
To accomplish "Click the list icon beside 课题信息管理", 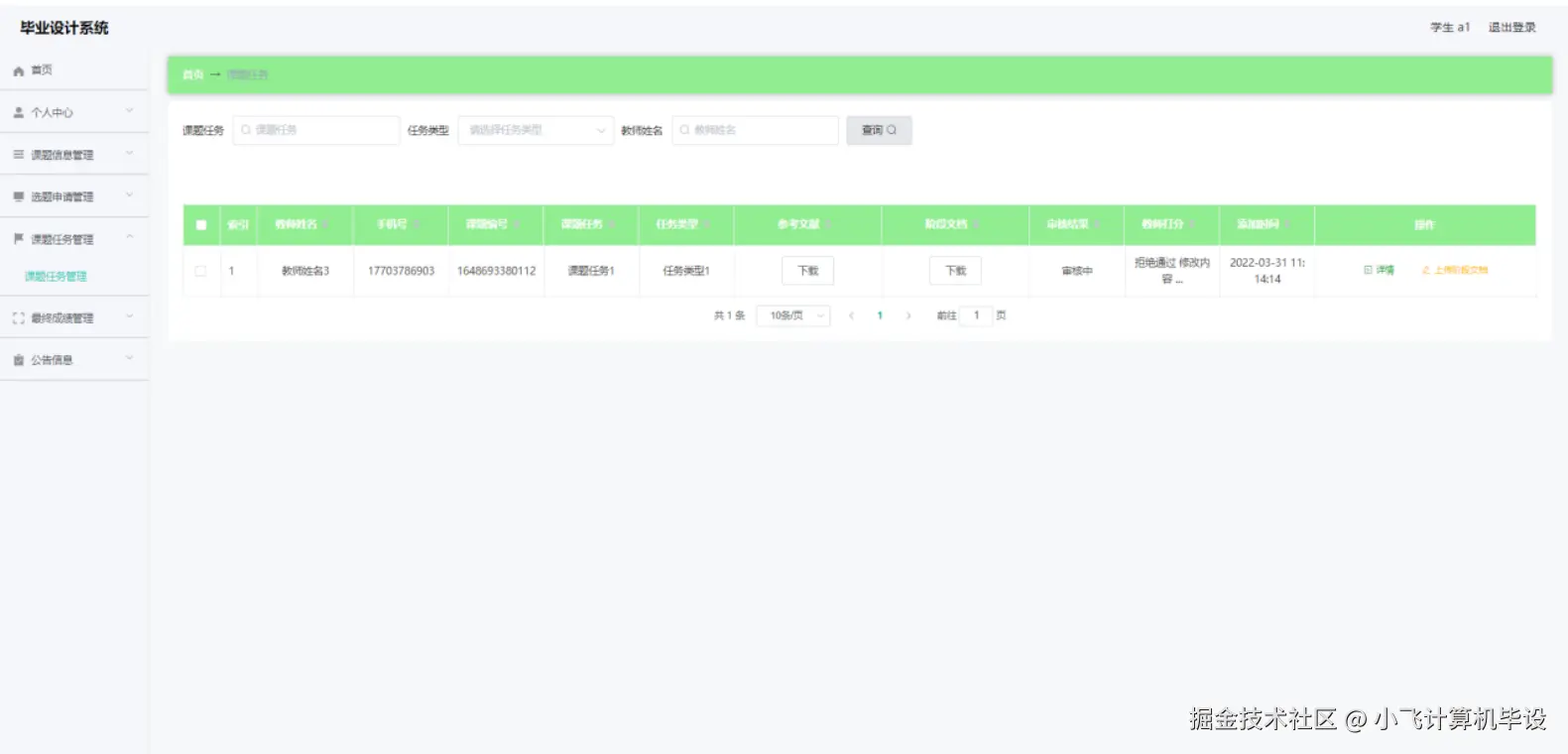I will [18, 155].
